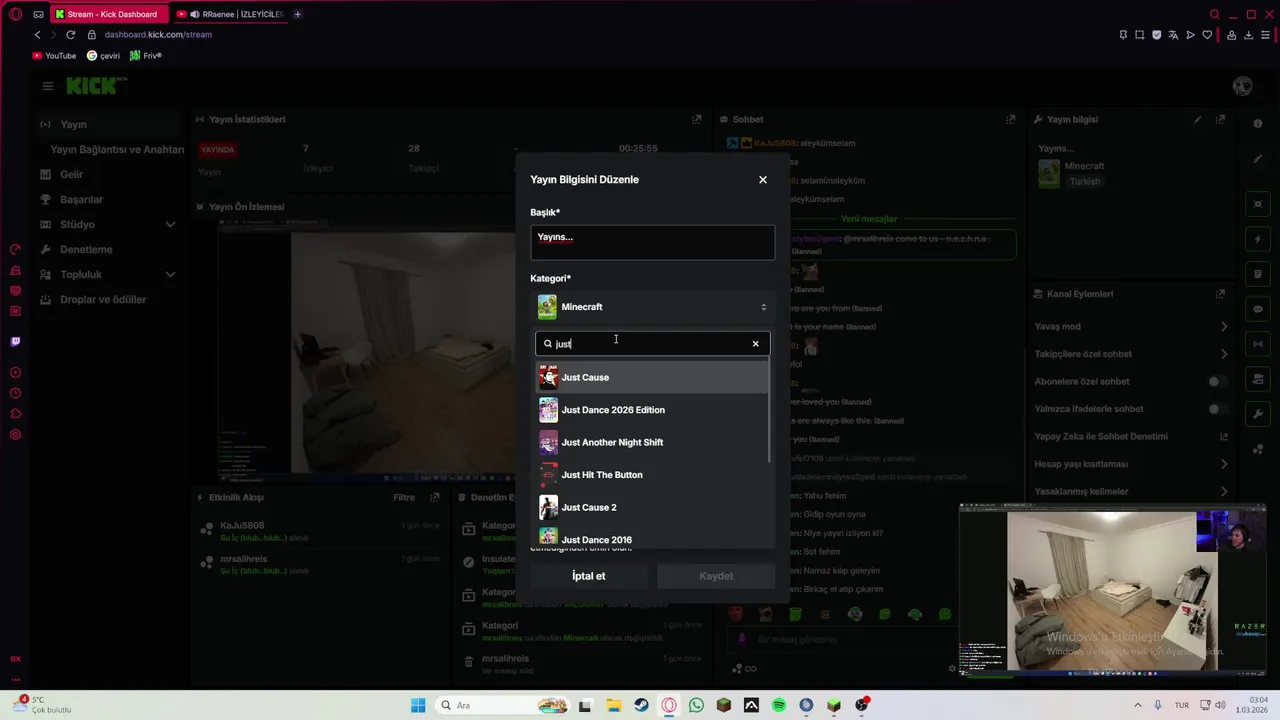Switch to the RRaenee browser tab

pyautogui.click(x=231, y=14)
